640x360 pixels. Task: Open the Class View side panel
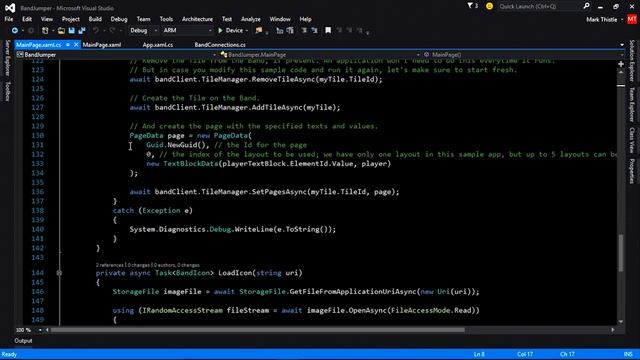coord(632,140)
